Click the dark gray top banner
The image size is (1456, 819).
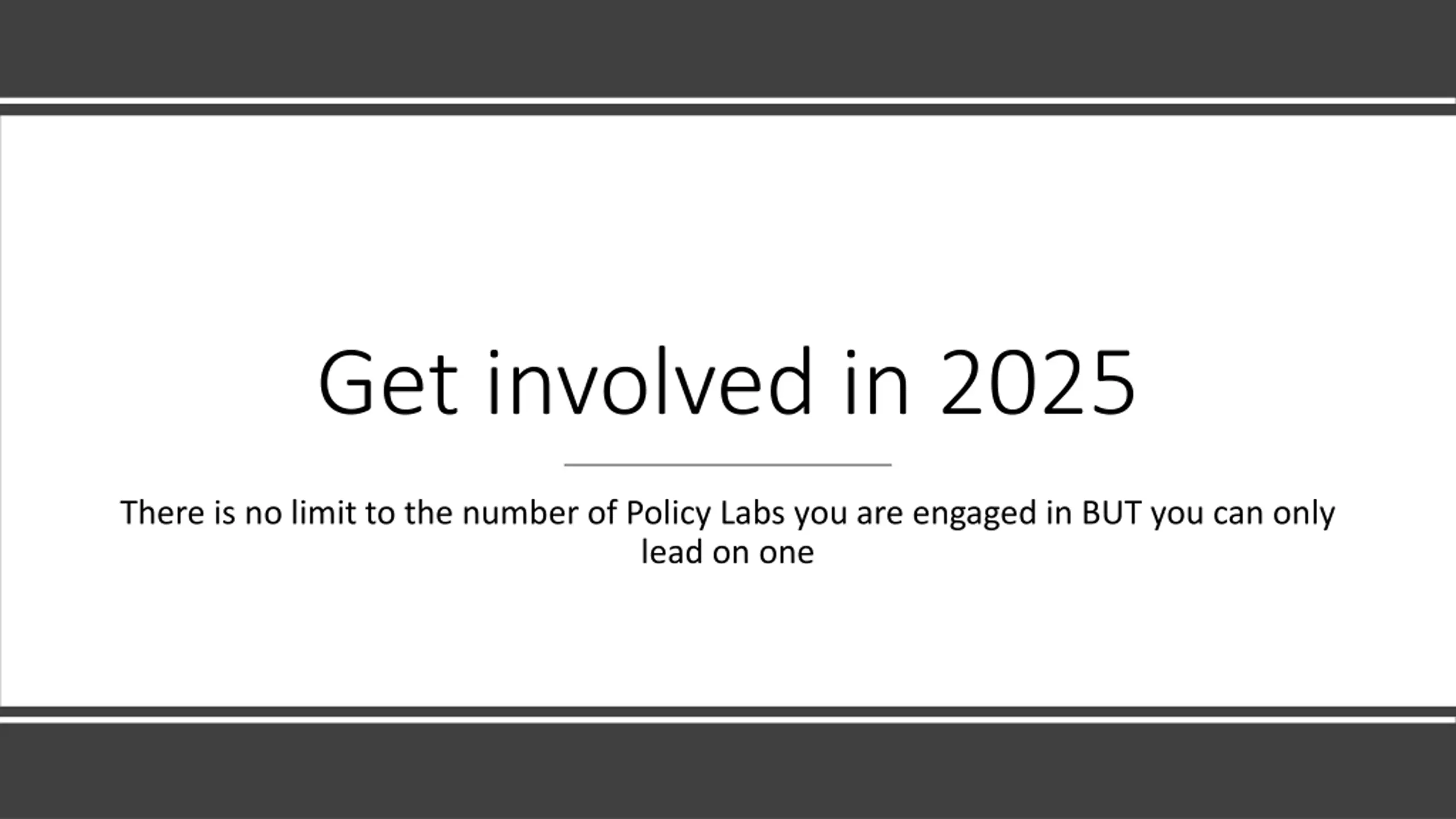[x=728, y=48]
